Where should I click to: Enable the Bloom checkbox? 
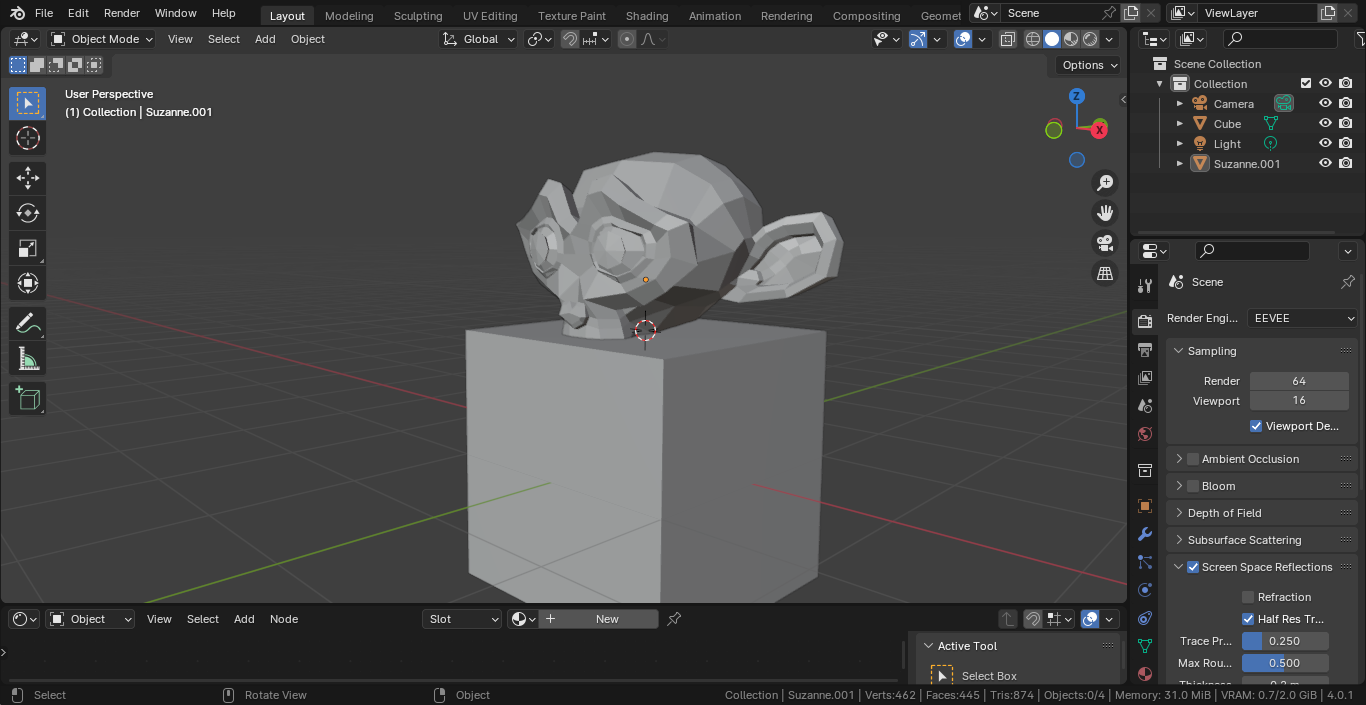(1193, 486)
